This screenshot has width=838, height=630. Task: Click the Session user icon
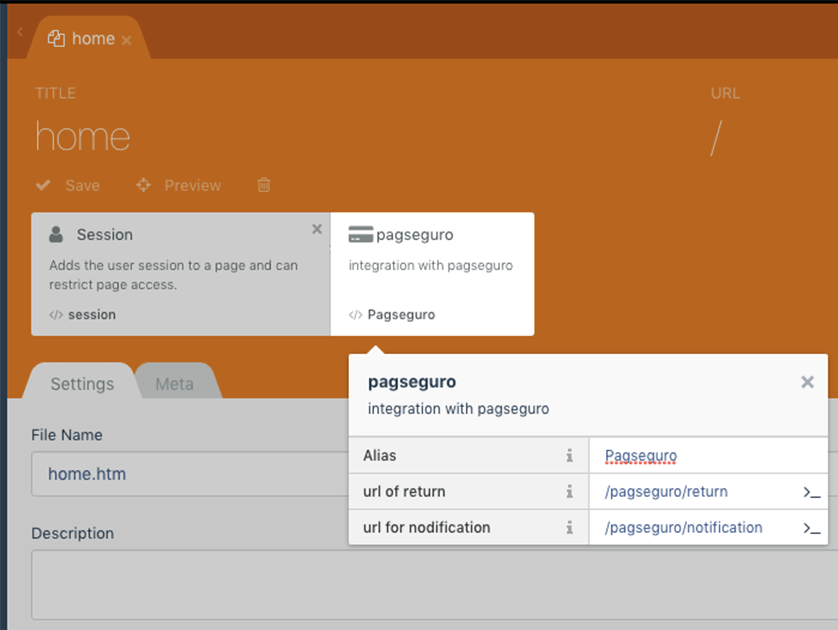pyautogui.click(x=56, y=234)
